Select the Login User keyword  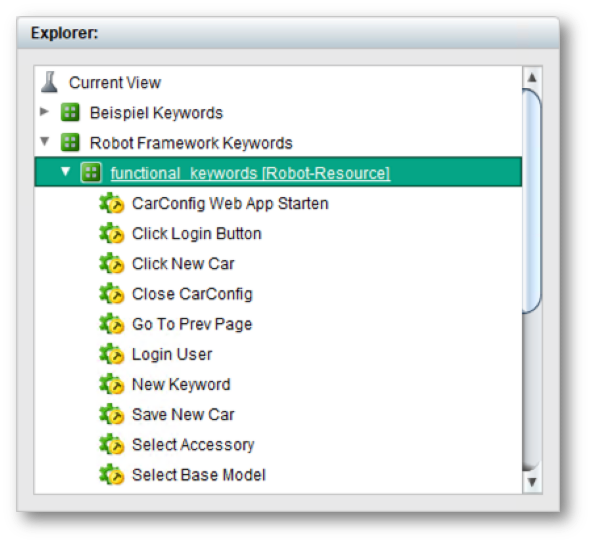(x=172, y=354)
